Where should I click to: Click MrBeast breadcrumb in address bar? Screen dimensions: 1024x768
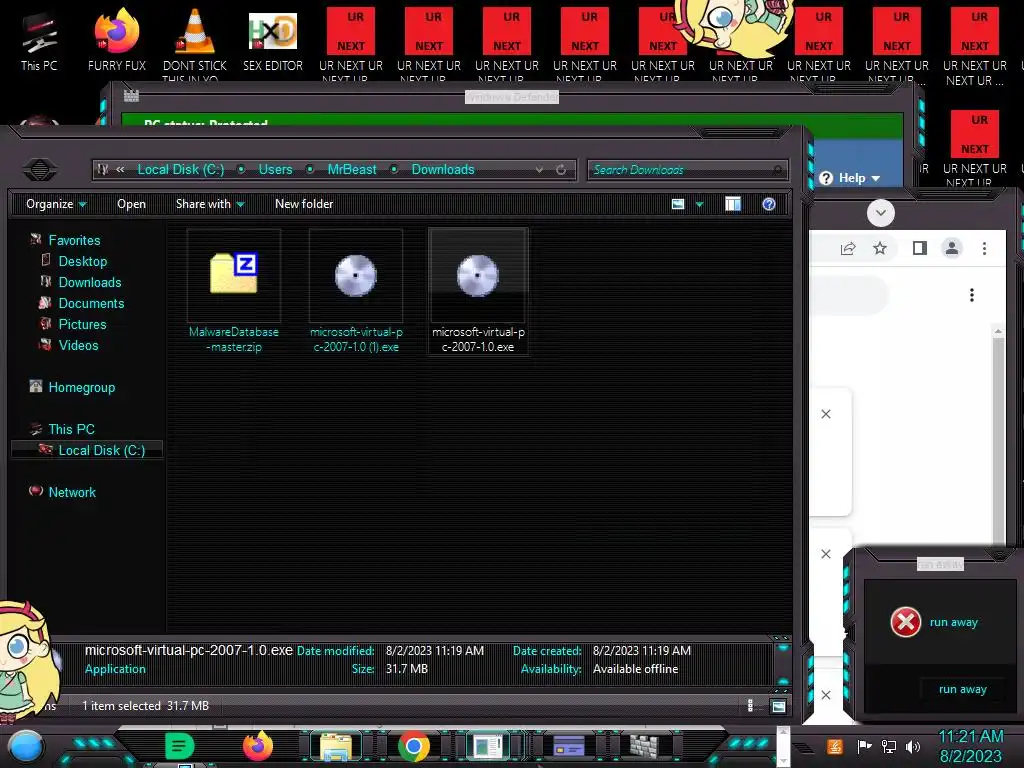point(352,169)
